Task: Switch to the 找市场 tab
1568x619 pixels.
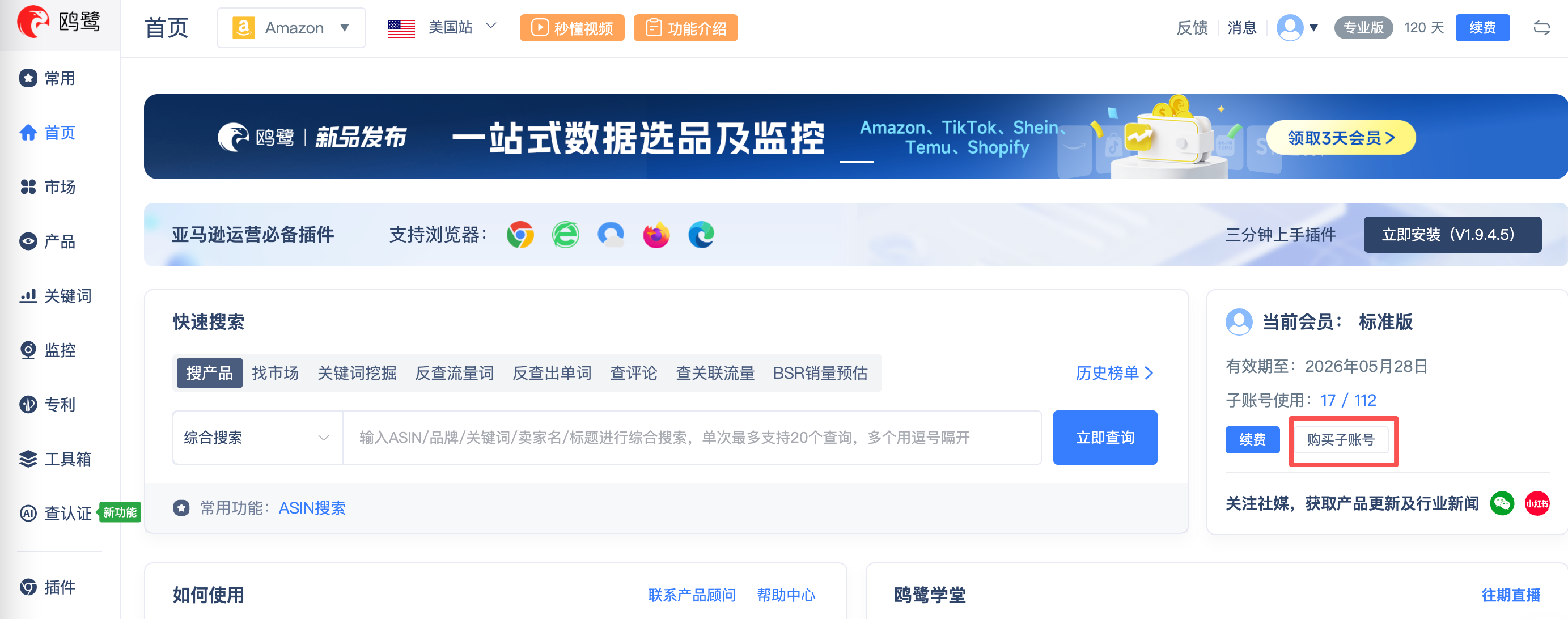Action: [275, 372]
